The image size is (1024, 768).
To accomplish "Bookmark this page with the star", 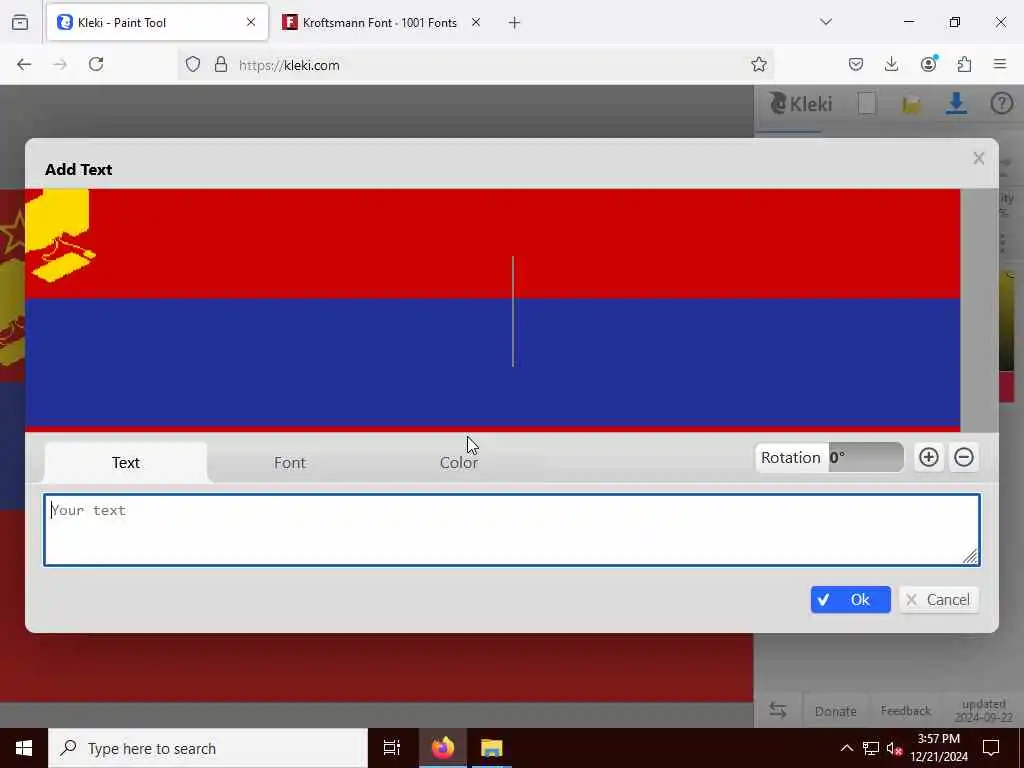I will point(758,64).
